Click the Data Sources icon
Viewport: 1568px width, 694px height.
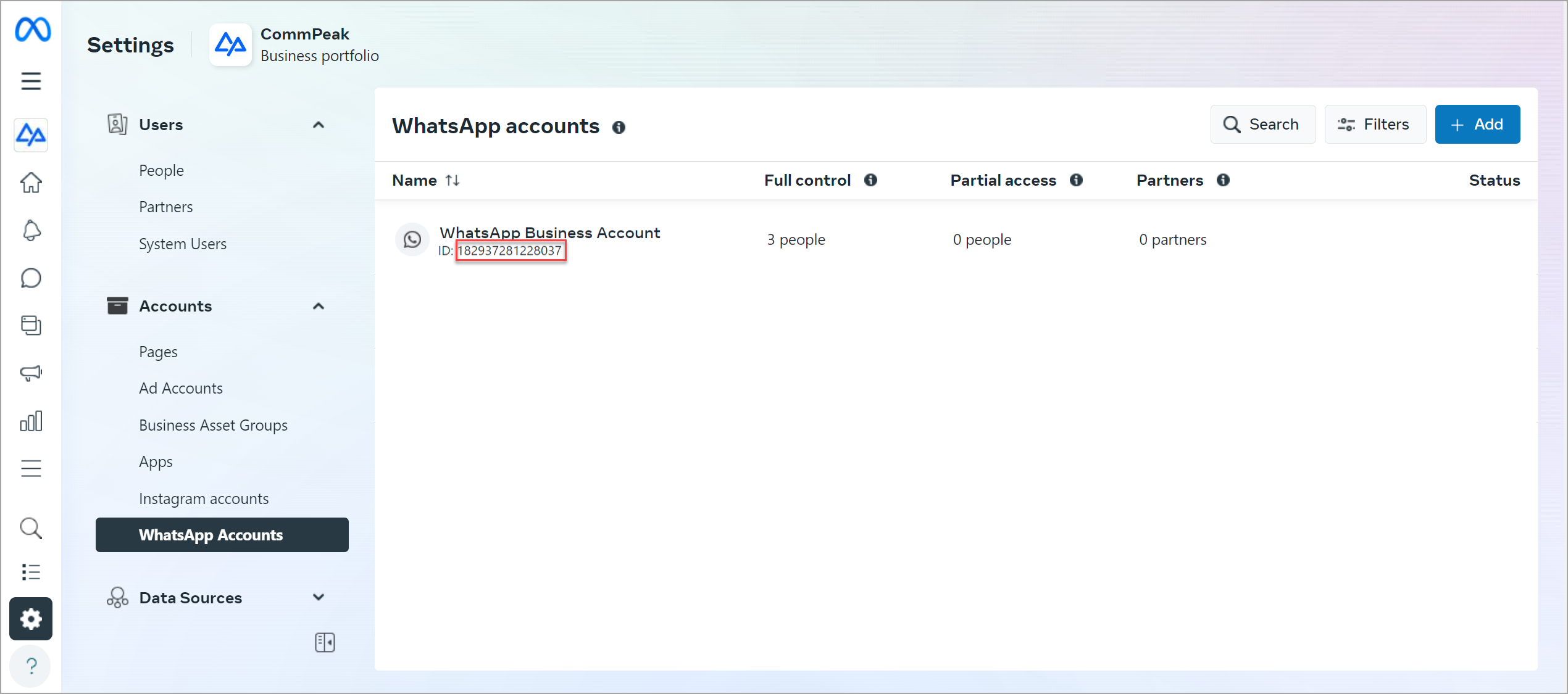(117, 598)
